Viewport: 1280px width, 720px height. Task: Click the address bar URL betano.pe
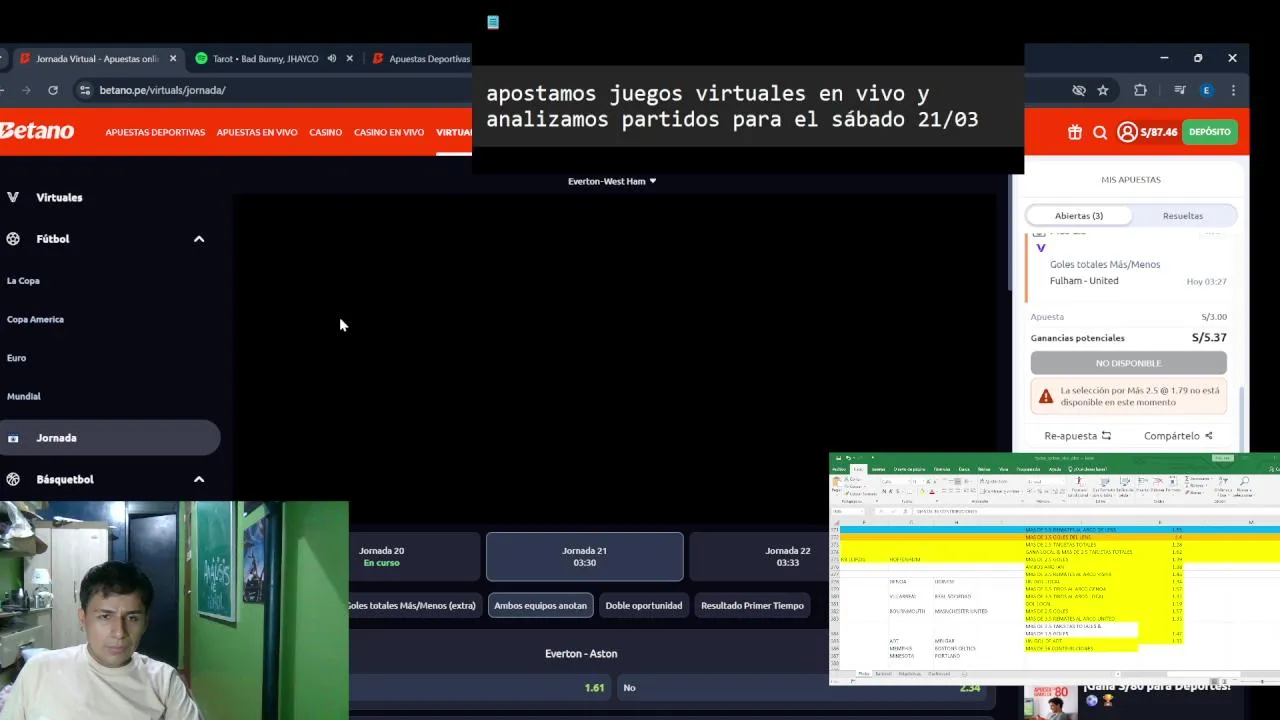point(162,90)
